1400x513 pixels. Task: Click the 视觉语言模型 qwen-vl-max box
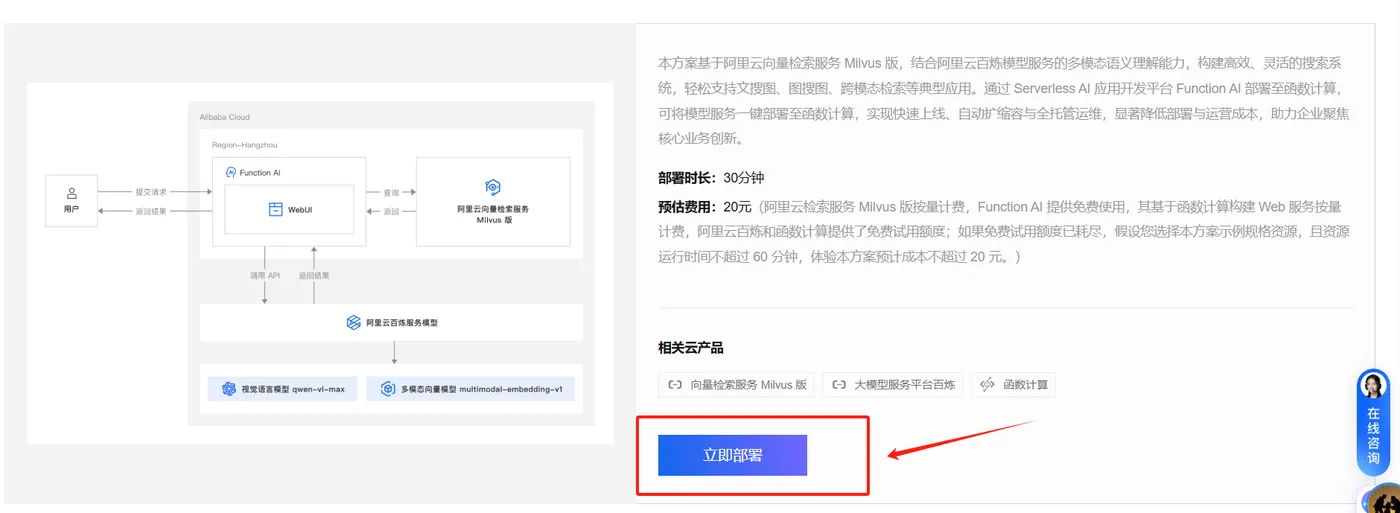[284, 389]
